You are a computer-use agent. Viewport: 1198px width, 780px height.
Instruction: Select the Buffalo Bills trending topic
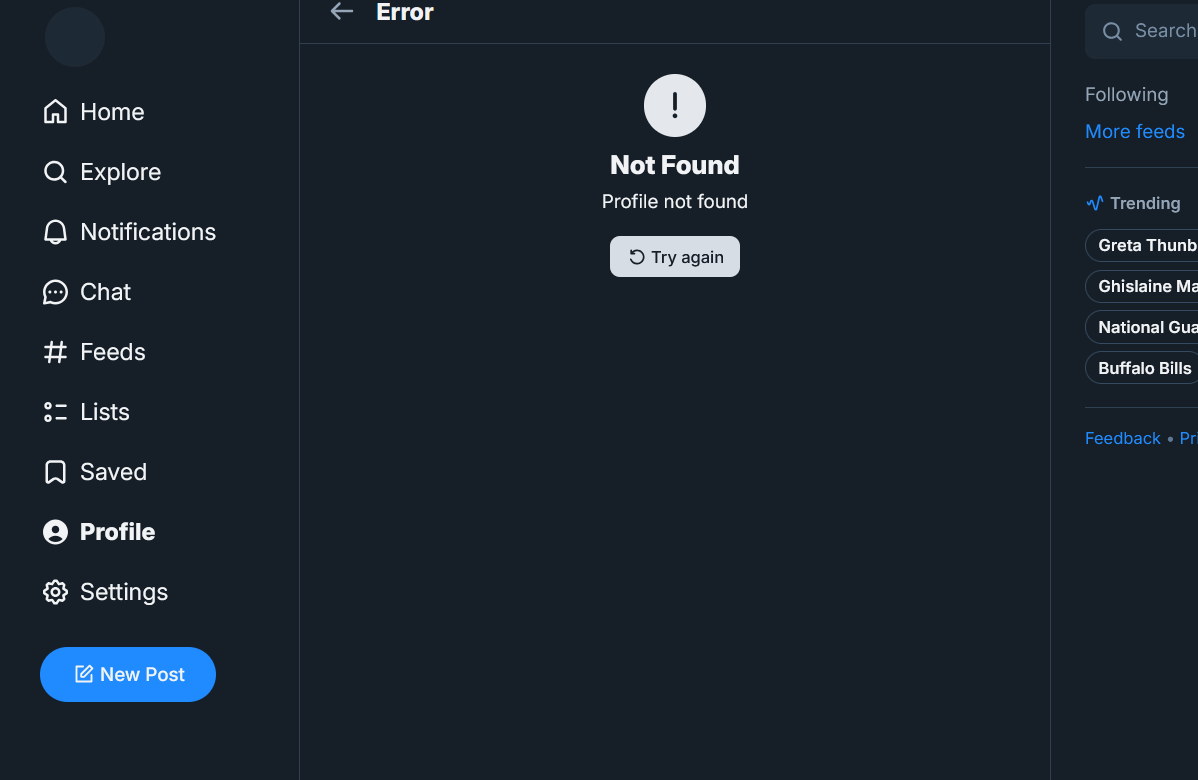1144,368
